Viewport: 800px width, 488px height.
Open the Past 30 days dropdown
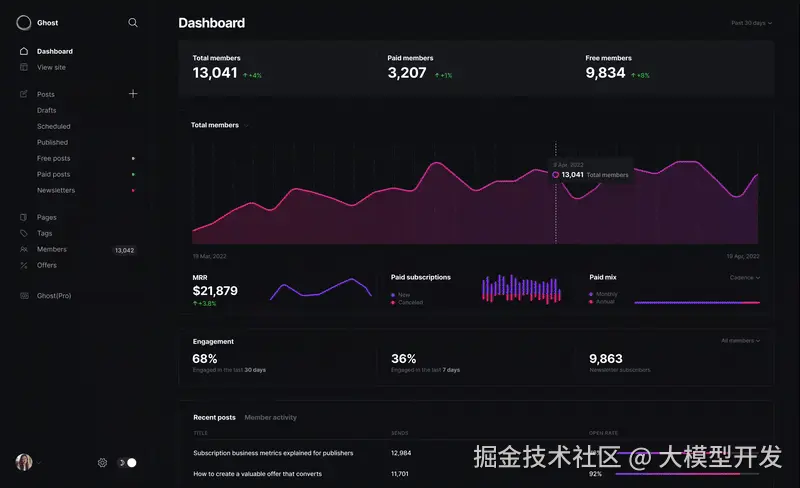point(752,23)
